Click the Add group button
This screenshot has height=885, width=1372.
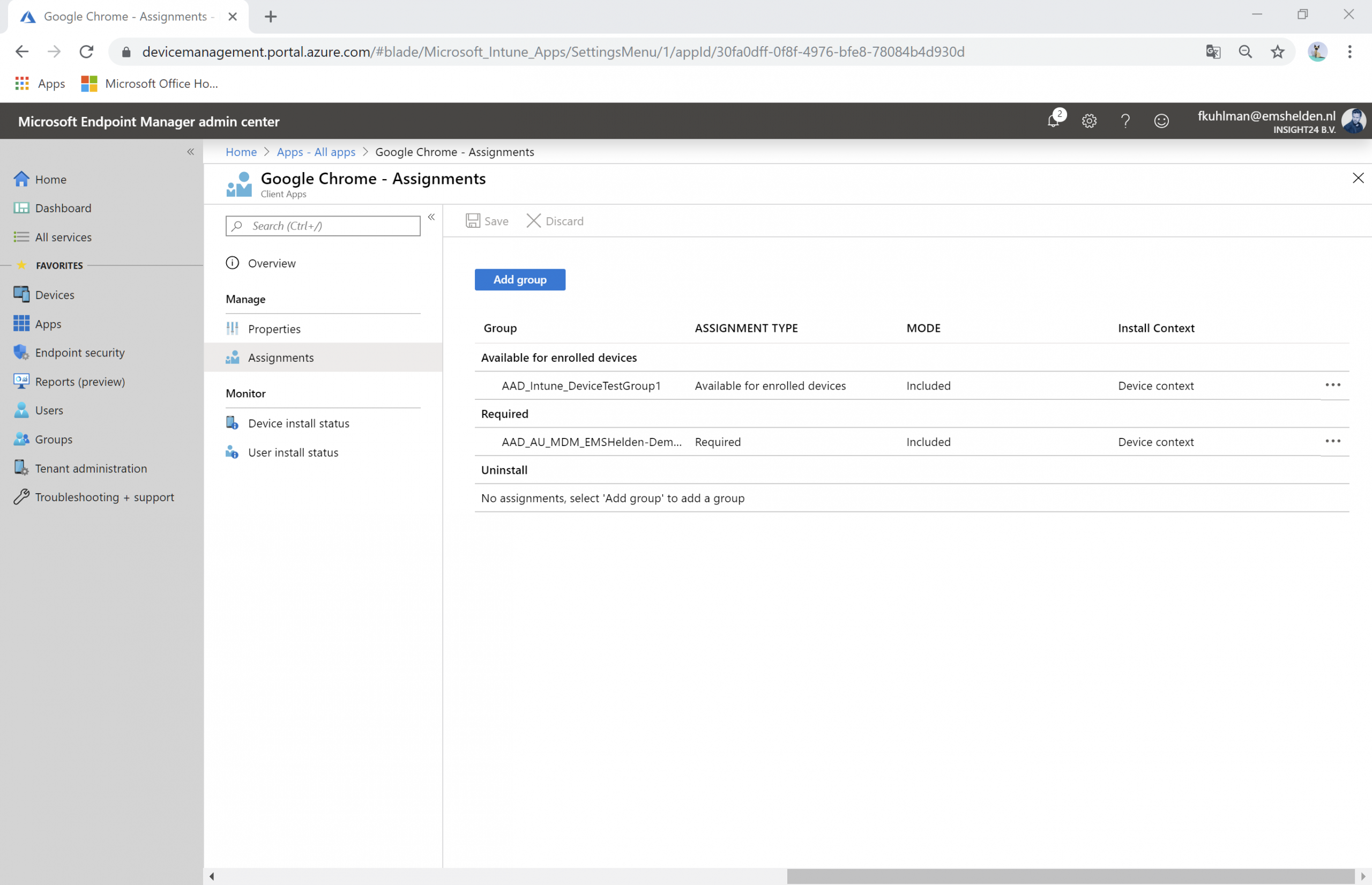tap(520, 280)
